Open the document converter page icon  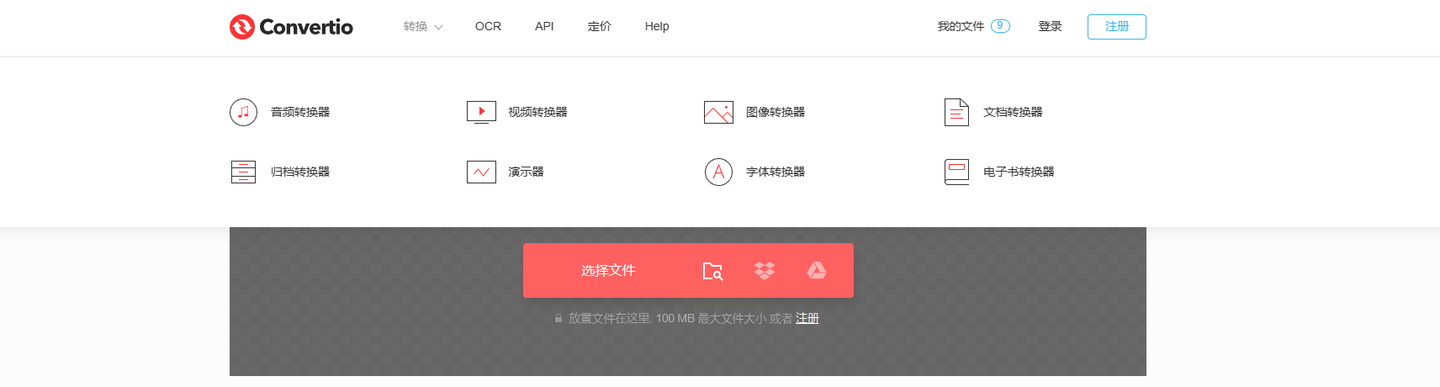(957, 112)
